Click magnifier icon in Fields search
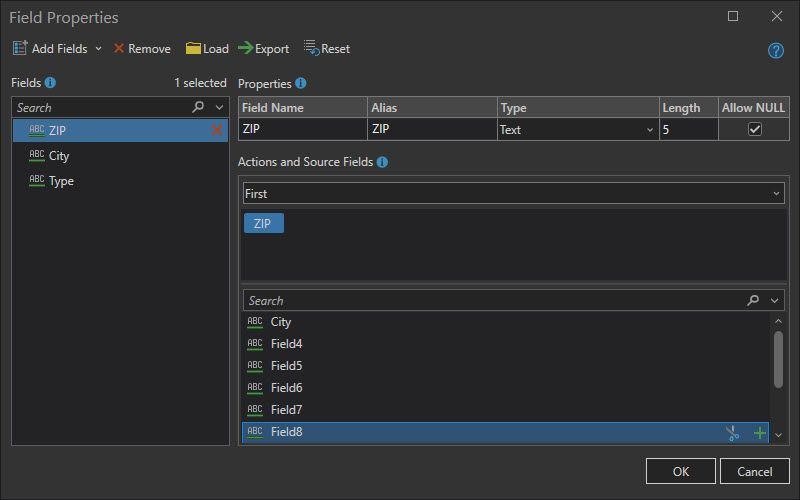Image resolution: width=800 pixels, height=500 pixels. point(198,107)
